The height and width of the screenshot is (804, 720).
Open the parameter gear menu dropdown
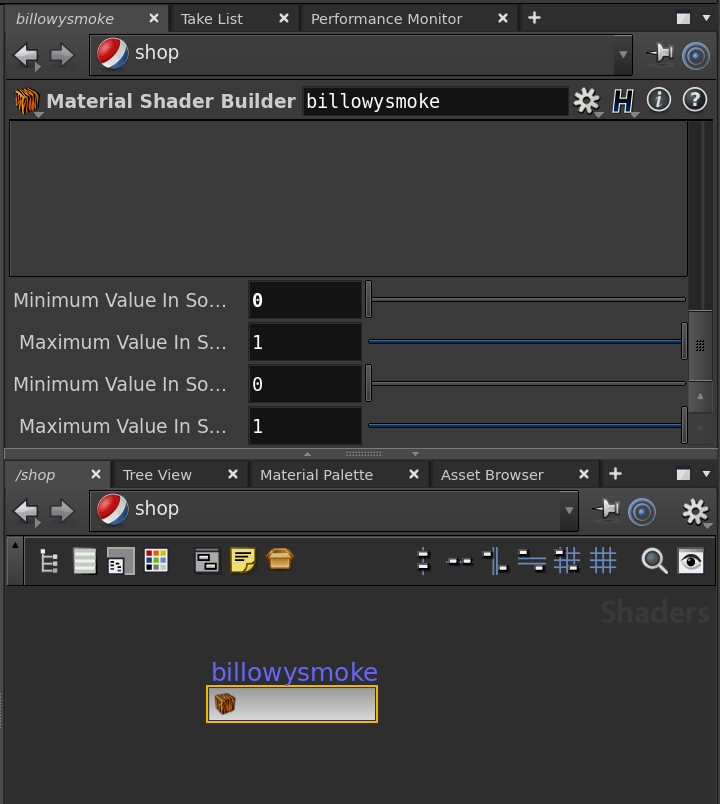pos(586,101)
